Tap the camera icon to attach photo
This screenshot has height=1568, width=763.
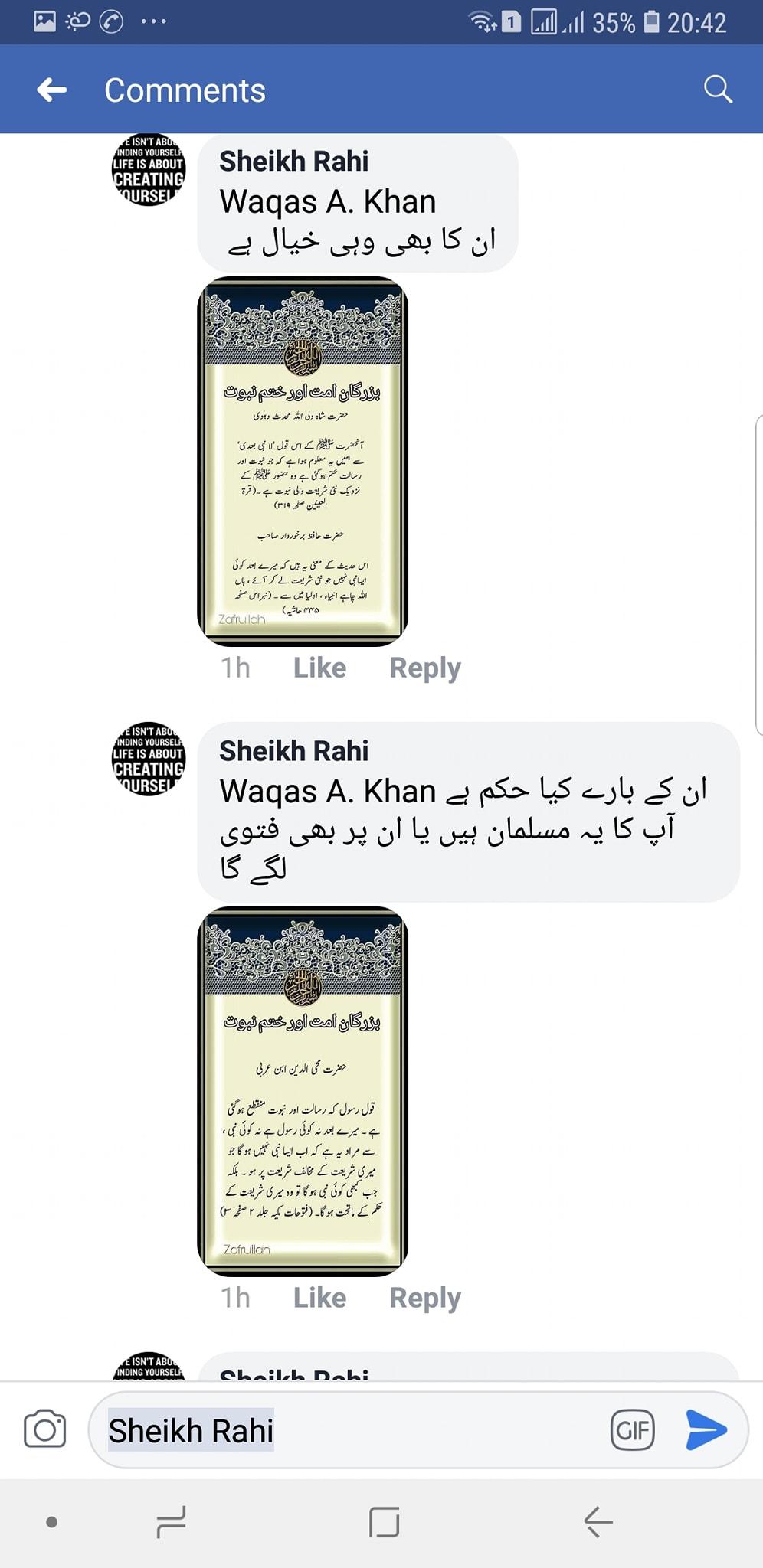[44, 1429]
